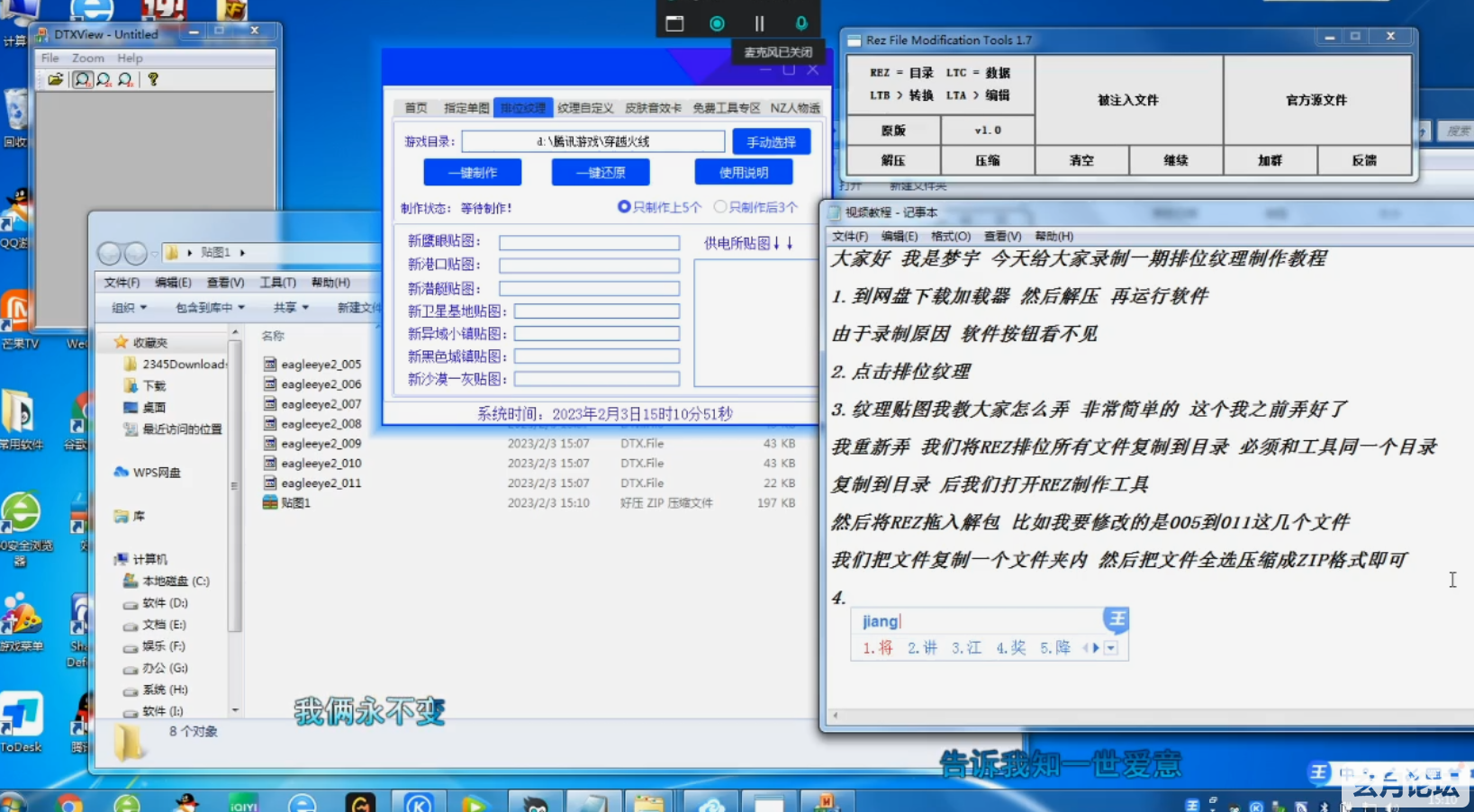Click the 使用说明 button

[744, 173]
